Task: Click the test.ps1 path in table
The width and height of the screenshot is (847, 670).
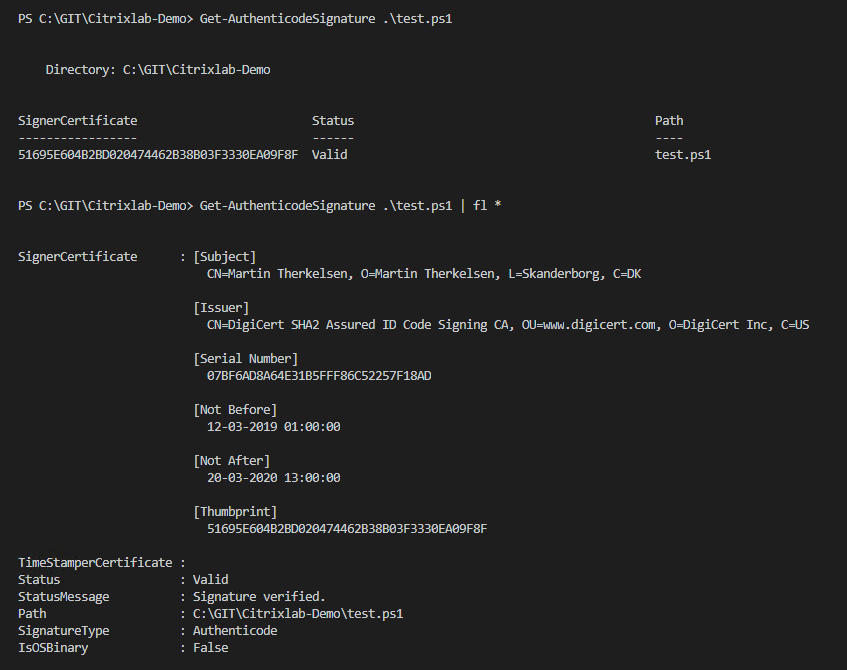Action: click(x=683, y=155)
